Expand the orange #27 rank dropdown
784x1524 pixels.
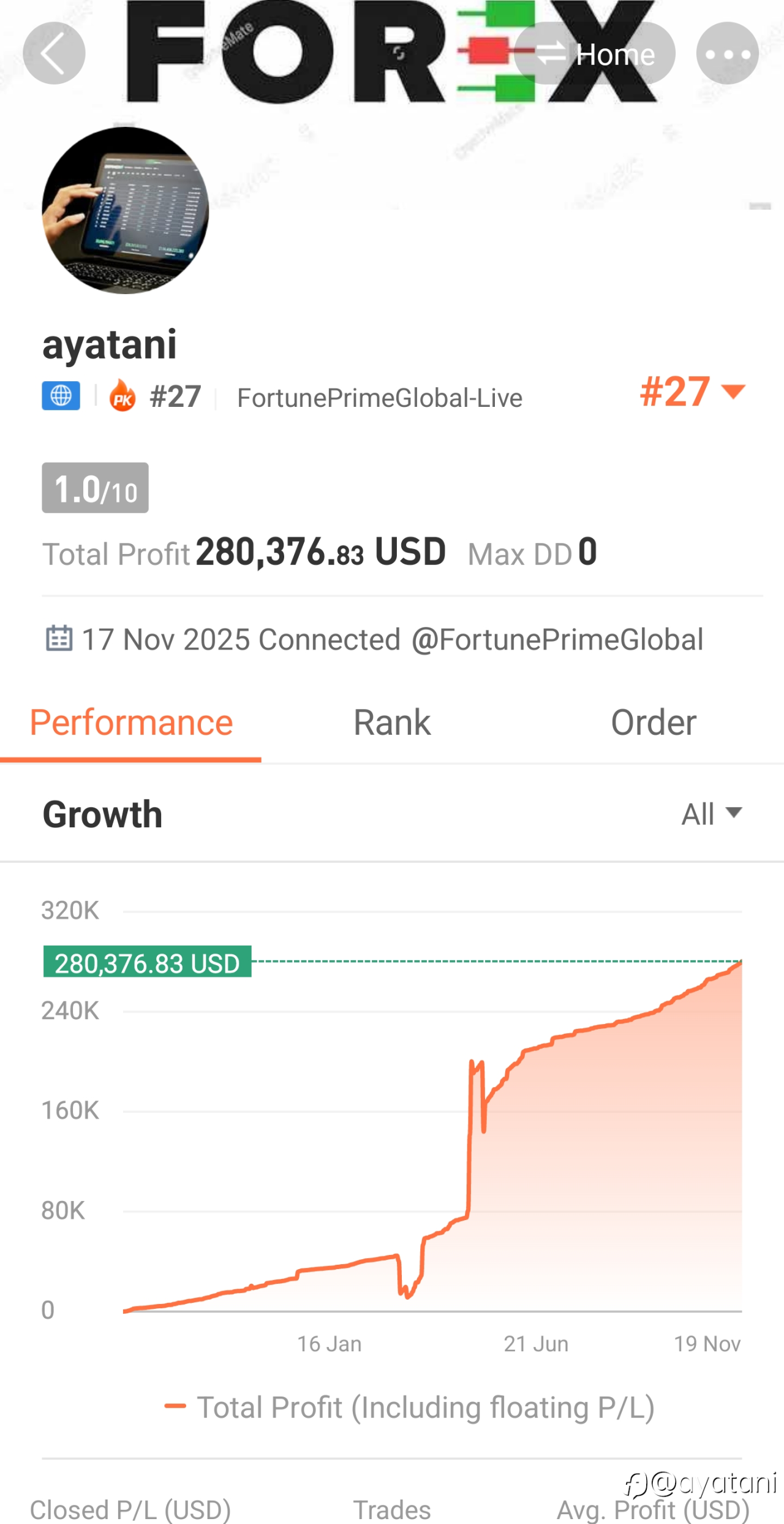click(692, 392)
